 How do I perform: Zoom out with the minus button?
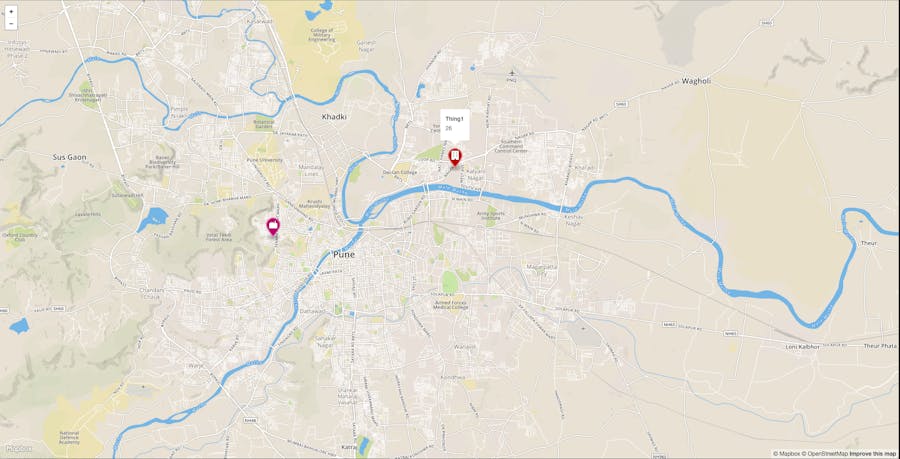pyautogui.click(x=11, y=24)
